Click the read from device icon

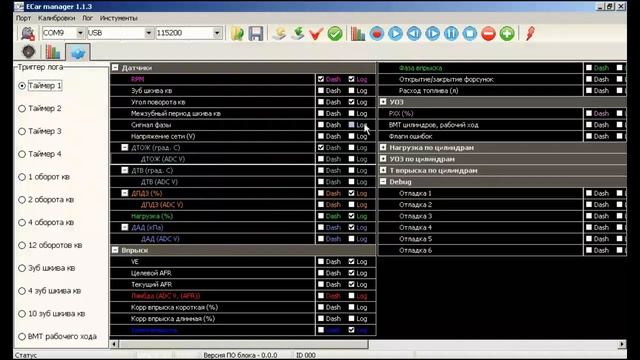(x=280, y=33)
